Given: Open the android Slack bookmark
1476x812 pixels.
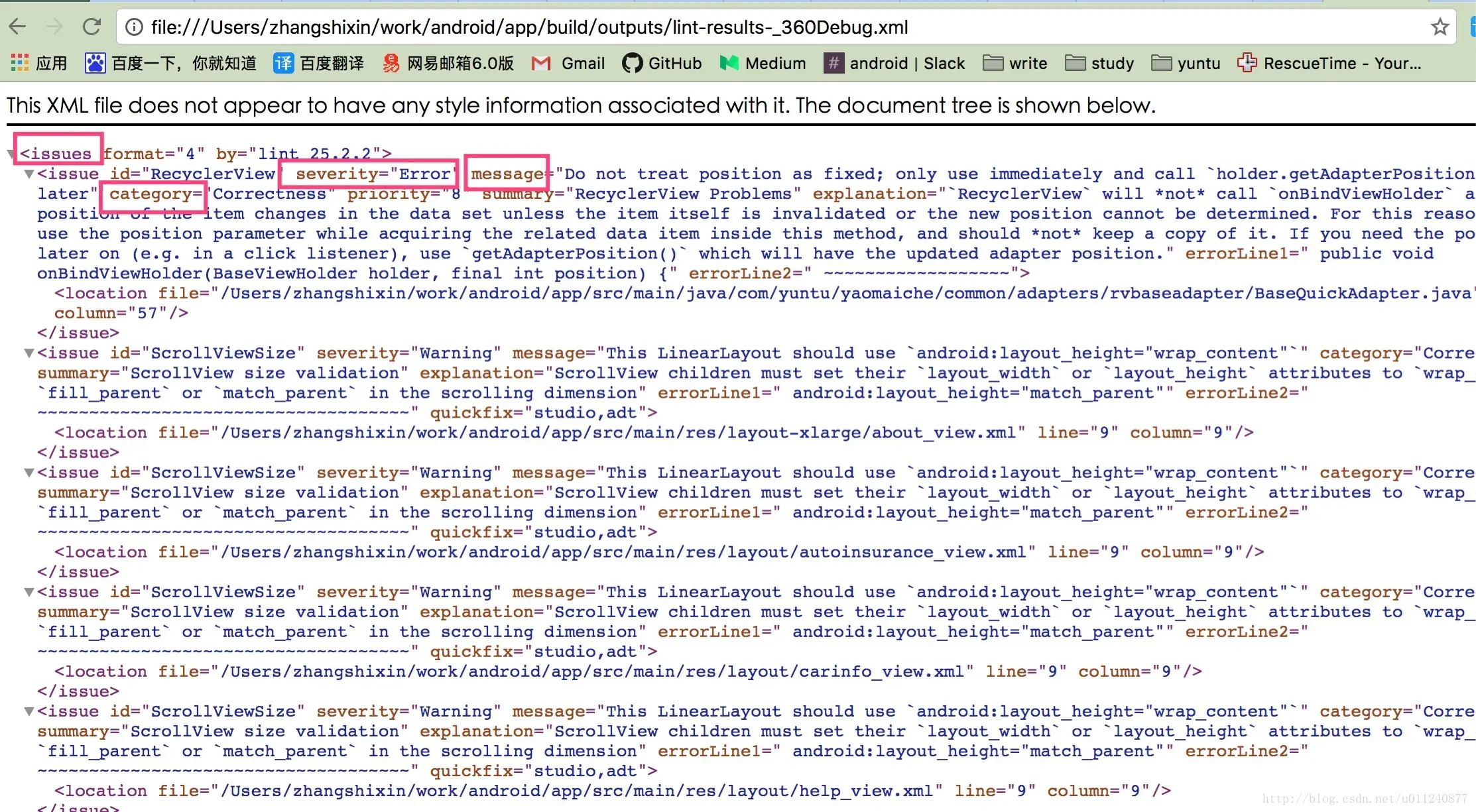Looking at the screenshot, I should tap(894, 63).
